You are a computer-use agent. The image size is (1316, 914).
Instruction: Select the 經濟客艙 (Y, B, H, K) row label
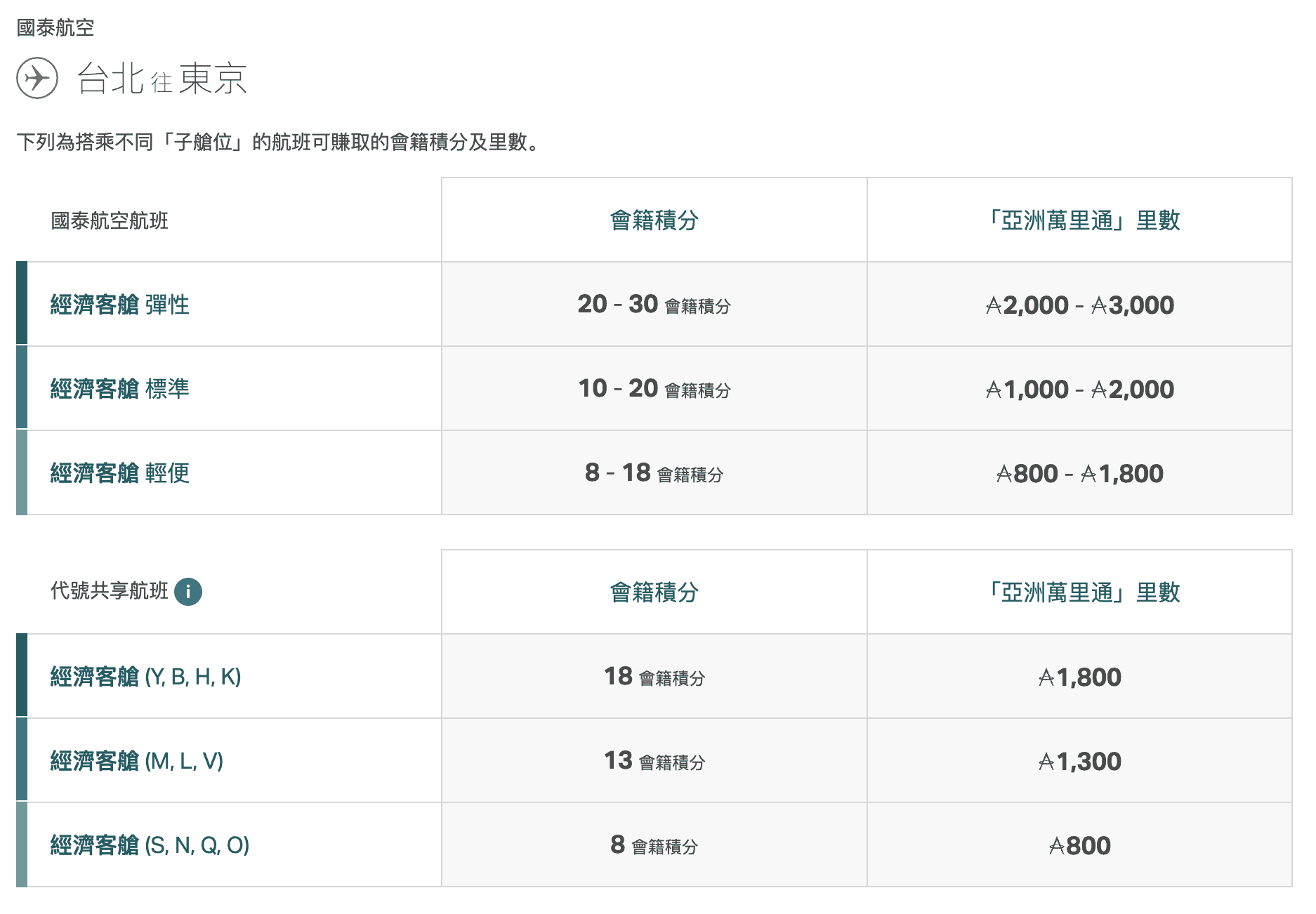tap(146, 677)
